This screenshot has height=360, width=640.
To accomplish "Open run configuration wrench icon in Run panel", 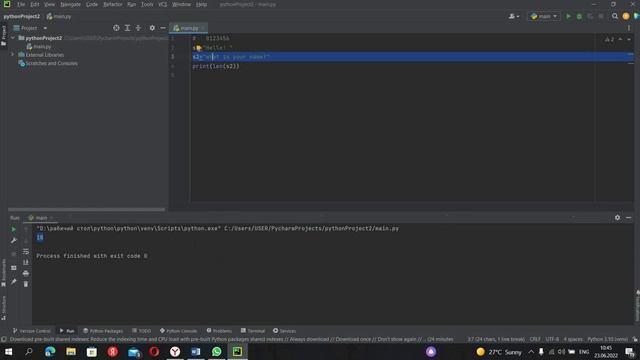I will pos(13,240).
